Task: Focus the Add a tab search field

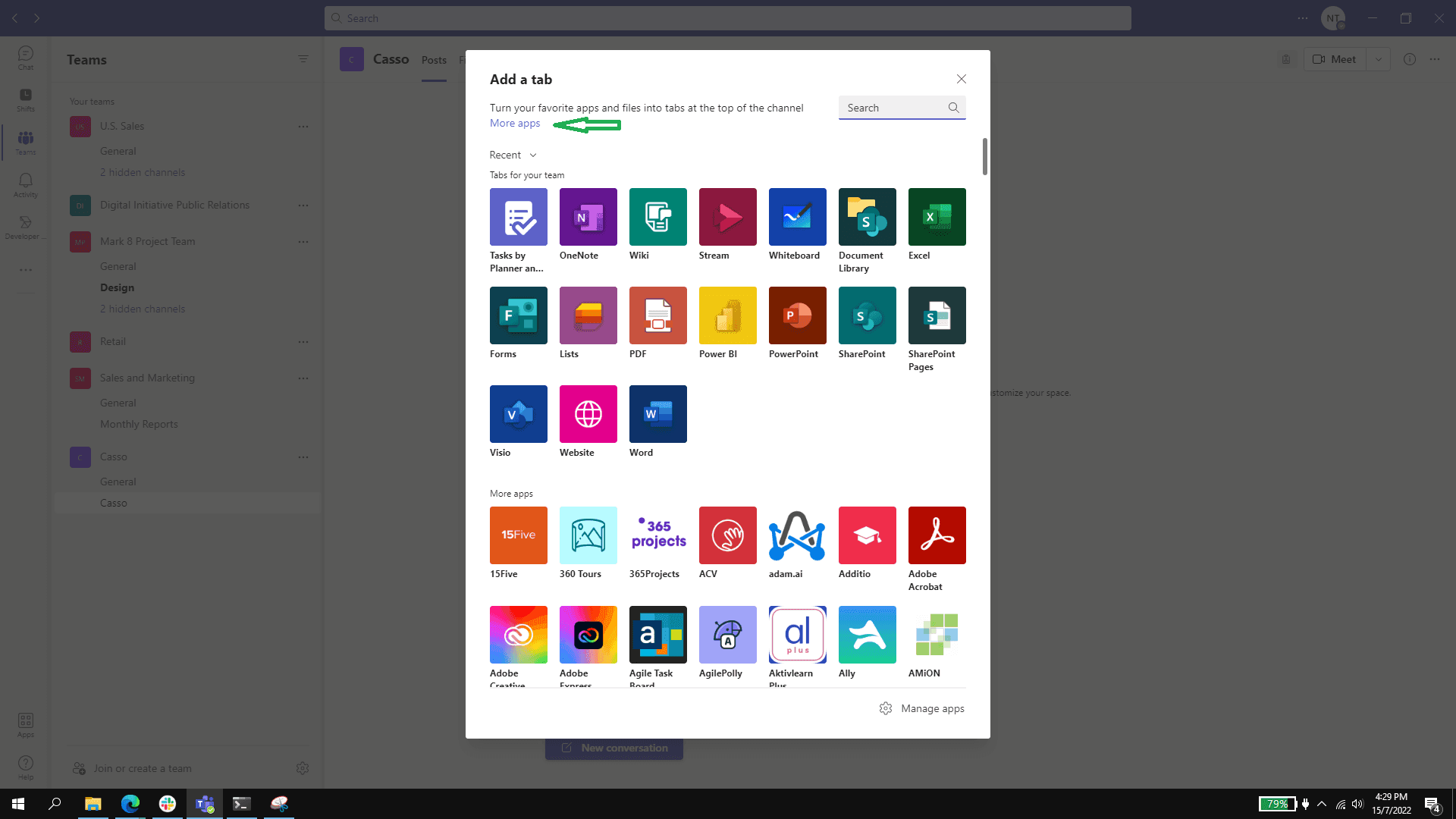Action: (x=902, y=108)
